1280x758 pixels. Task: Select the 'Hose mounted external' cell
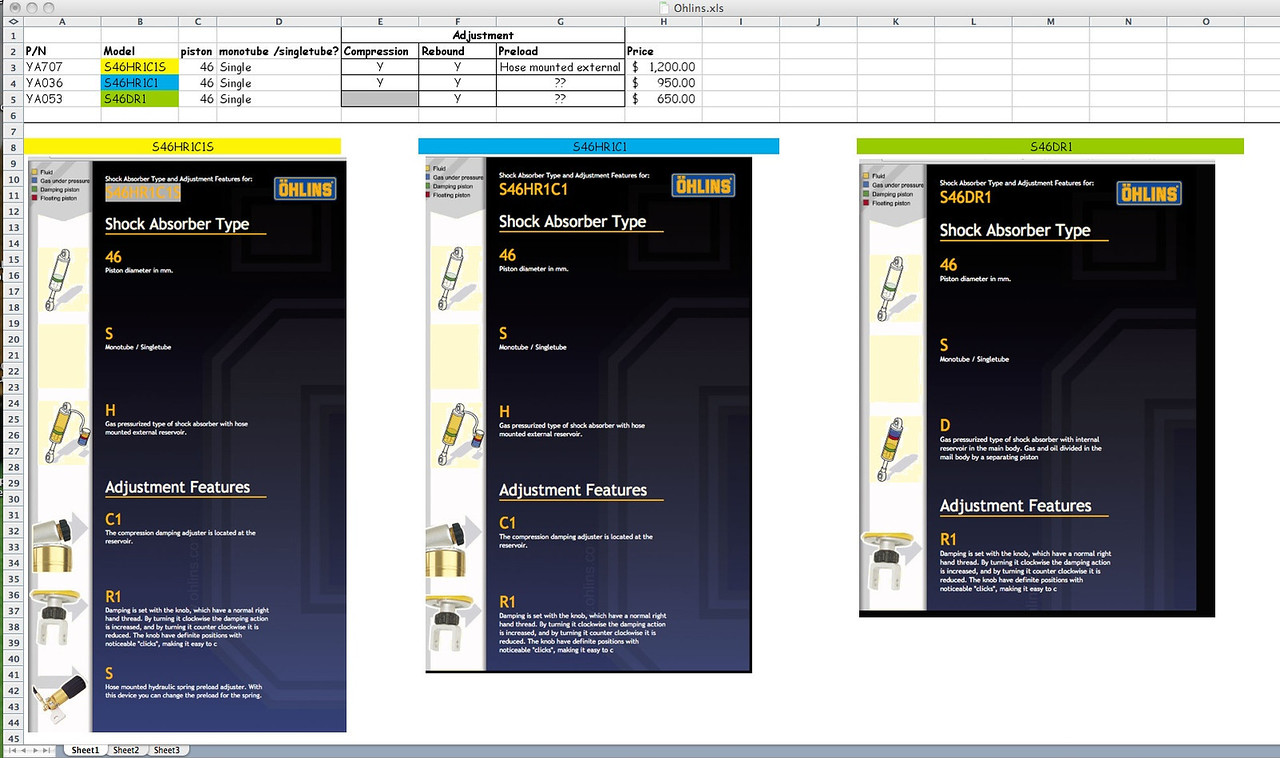(x=560, y=67)
